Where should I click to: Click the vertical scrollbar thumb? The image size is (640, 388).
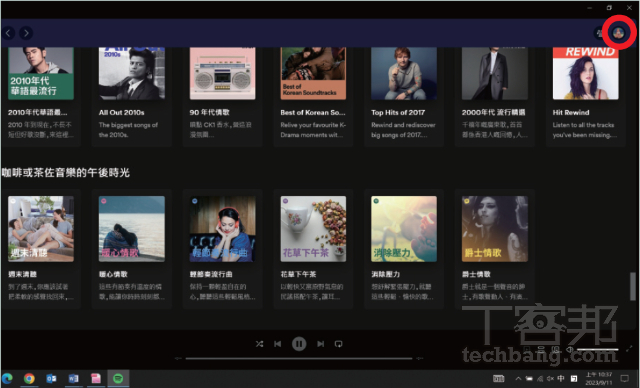click(632, 286)
